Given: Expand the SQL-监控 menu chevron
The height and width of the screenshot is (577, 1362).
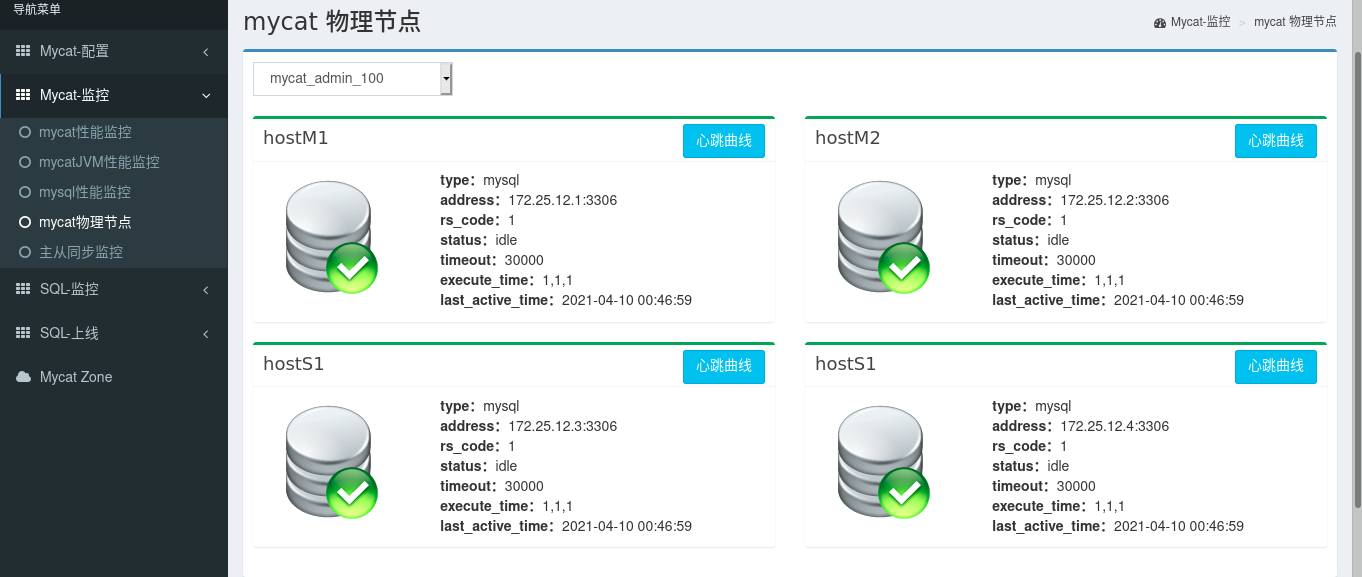Looking at the screenshot, I should (206, 290).
